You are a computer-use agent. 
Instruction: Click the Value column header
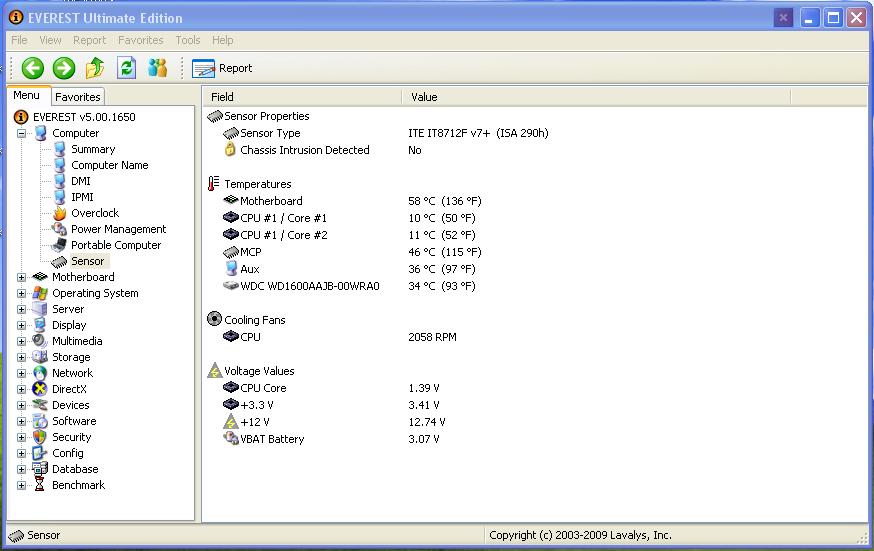(x=595, y=97)
